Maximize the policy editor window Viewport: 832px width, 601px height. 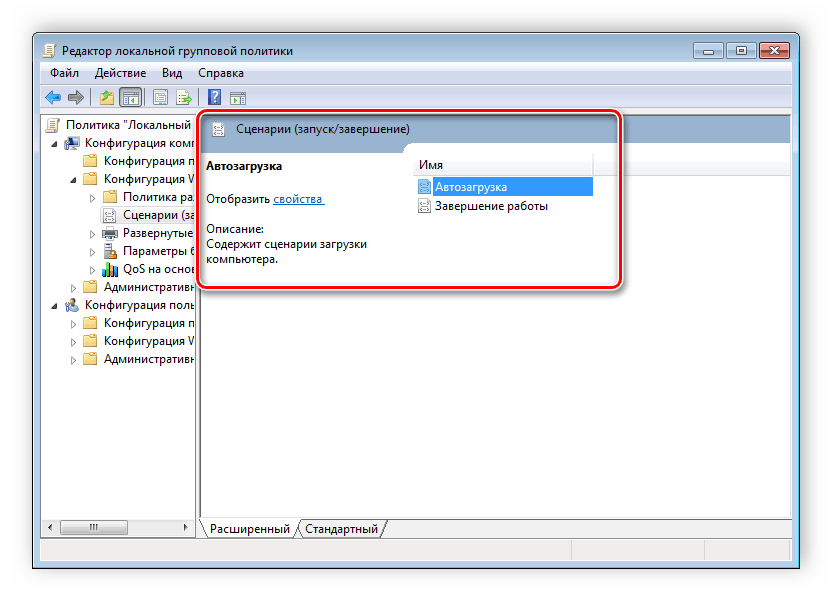(741, 51)
